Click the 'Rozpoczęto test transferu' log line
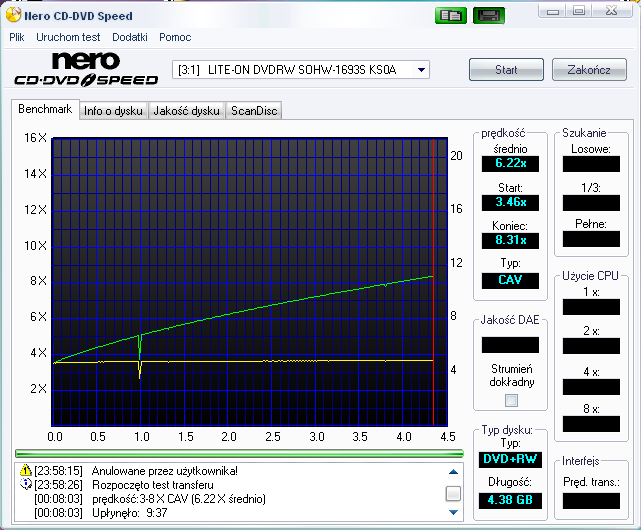641x530 pixels. pos(152,485)
